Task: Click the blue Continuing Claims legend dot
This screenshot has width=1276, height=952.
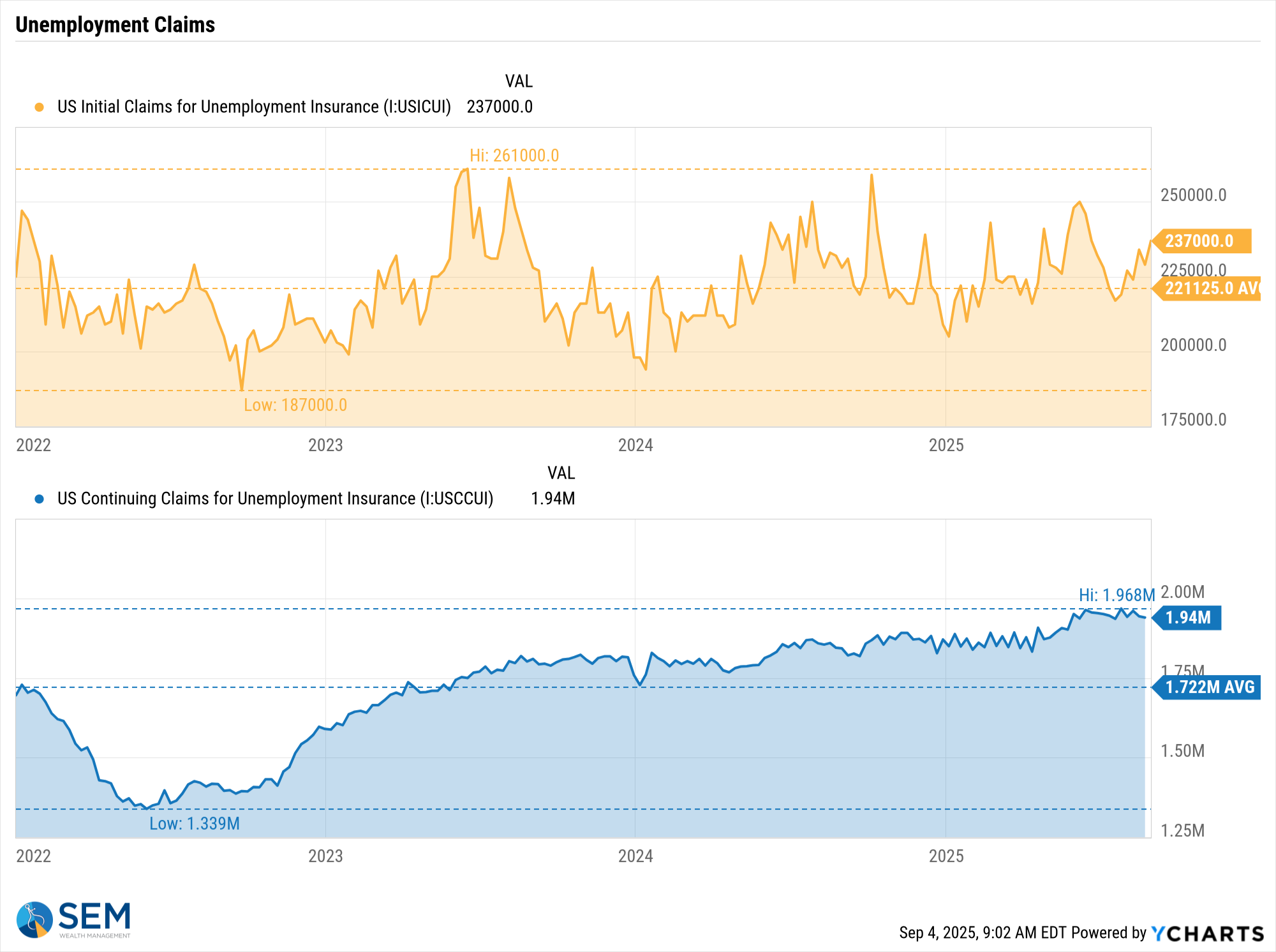Action: (40, 499)
